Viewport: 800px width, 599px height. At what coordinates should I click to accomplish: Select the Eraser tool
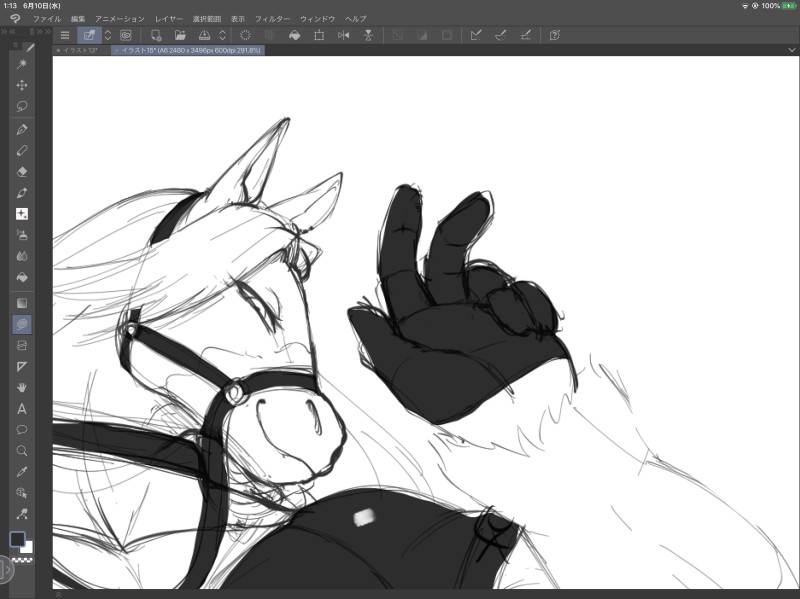[22, 172]
